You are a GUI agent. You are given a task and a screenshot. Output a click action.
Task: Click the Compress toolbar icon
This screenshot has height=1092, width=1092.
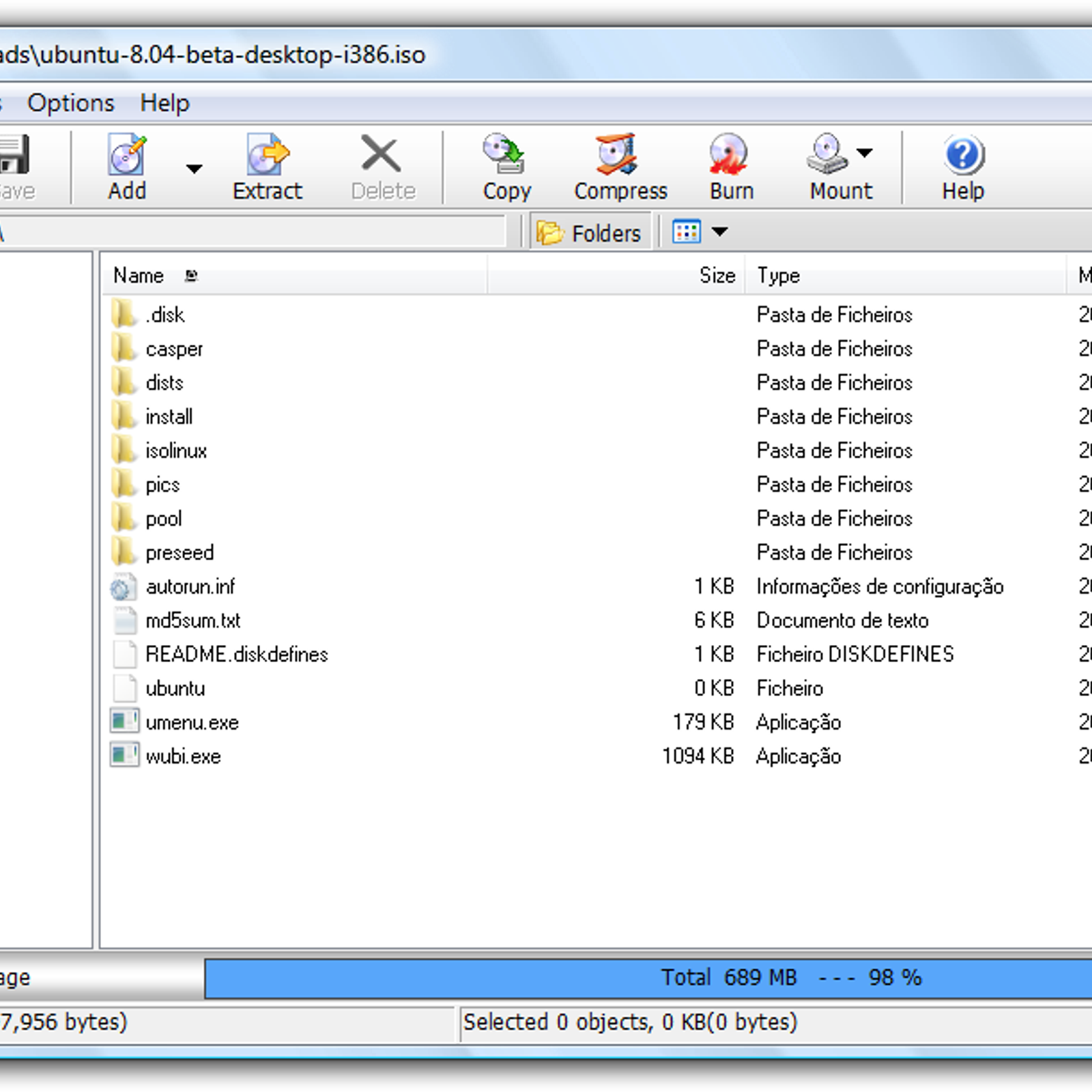tap(618, 154)
